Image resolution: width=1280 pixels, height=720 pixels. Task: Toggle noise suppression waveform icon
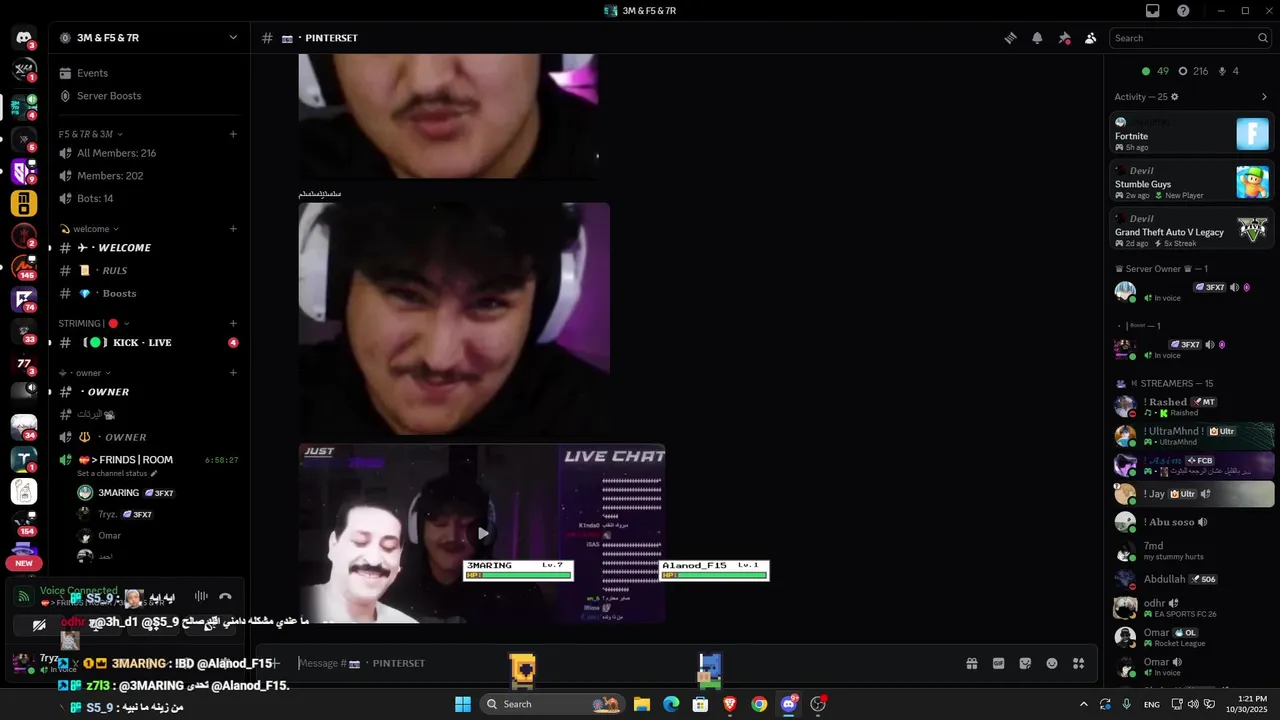click(x=201, y=597)
